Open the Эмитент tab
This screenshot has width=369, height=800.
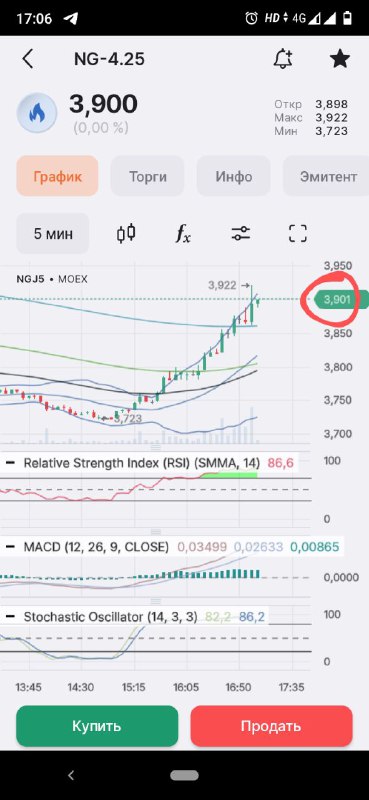click(327, 177)
